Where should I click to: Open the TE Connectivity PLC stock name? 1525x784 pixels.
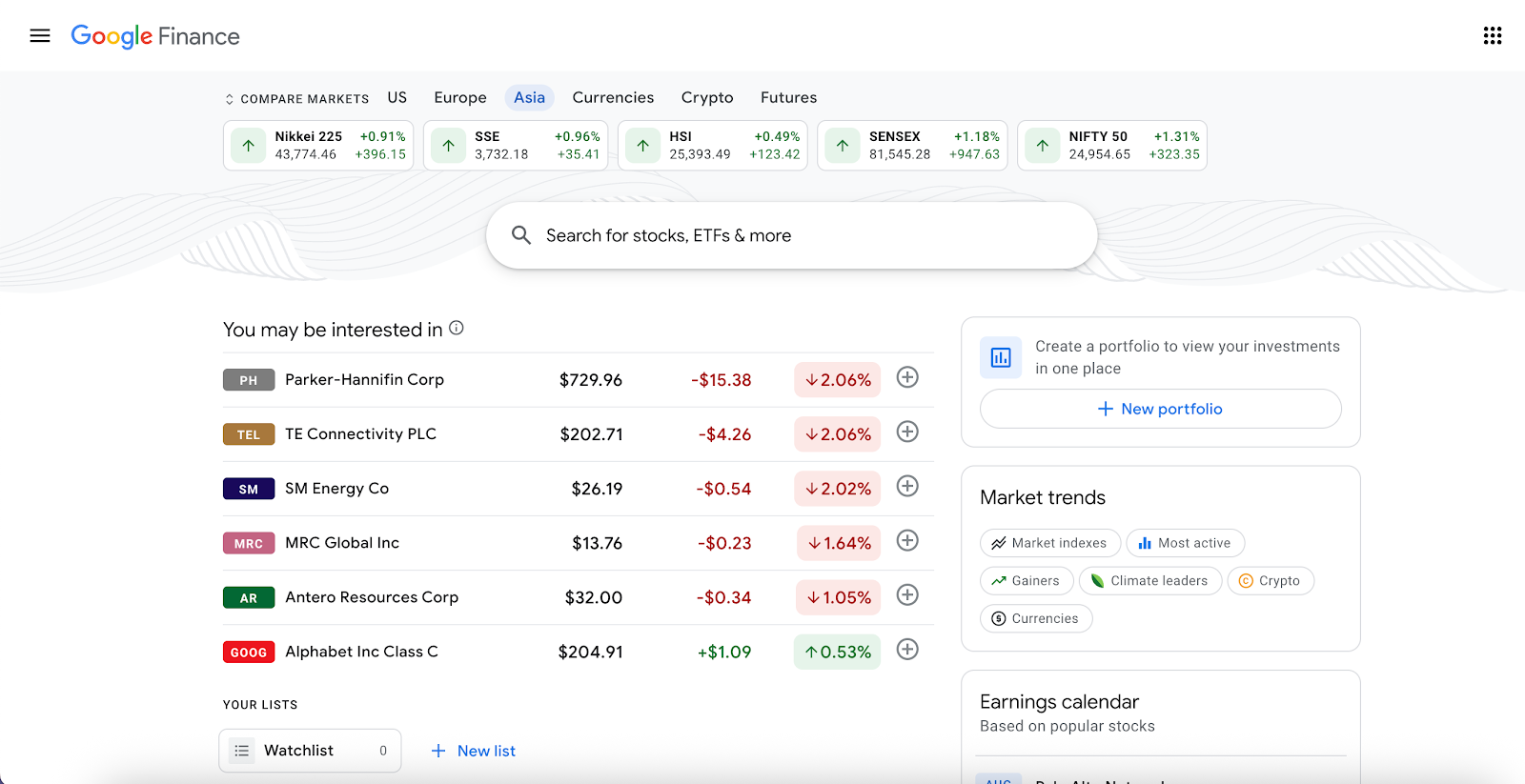click(x=361, y=433)
